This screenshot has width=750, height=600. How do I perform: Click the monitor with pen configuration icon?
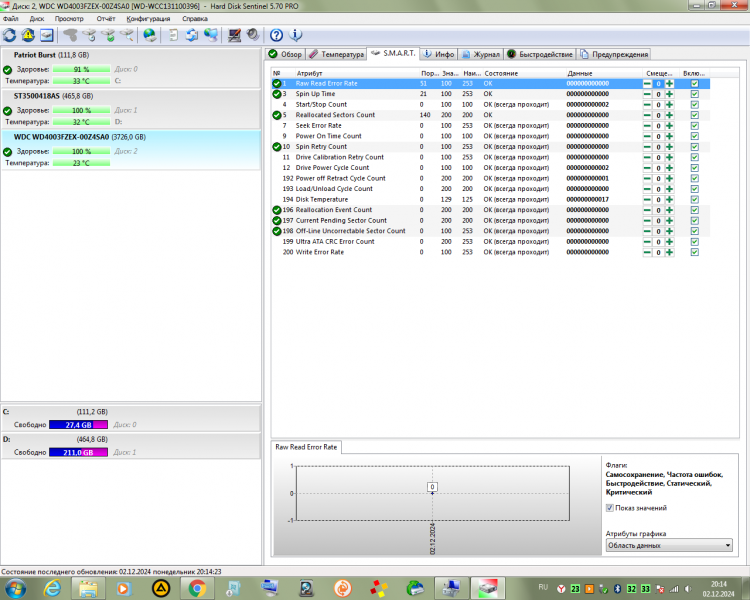pyautogui.click(x=234, y=35)
